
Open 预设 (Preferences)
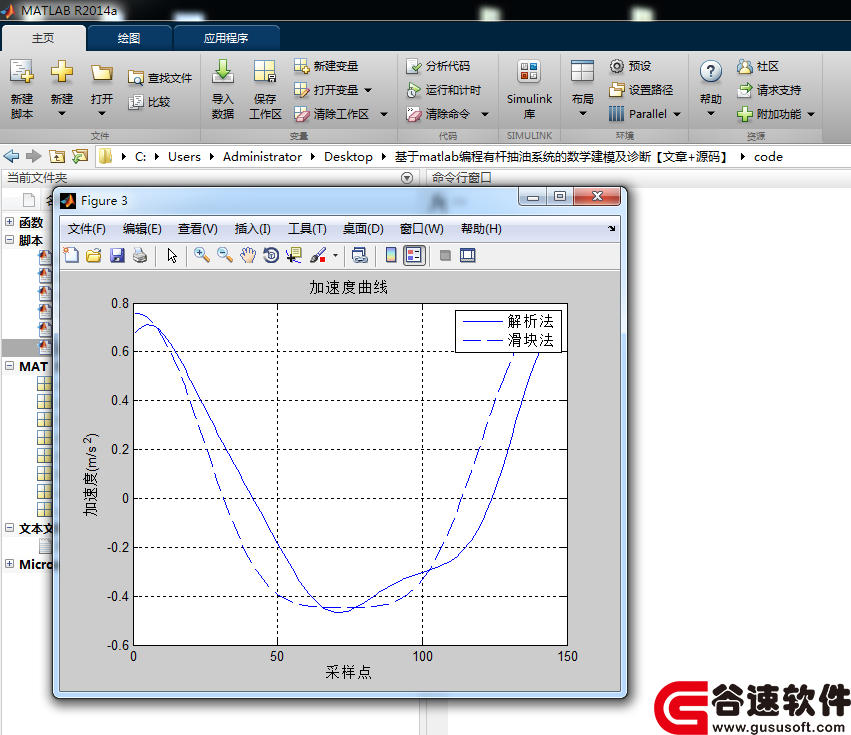(x=630, y=66)
